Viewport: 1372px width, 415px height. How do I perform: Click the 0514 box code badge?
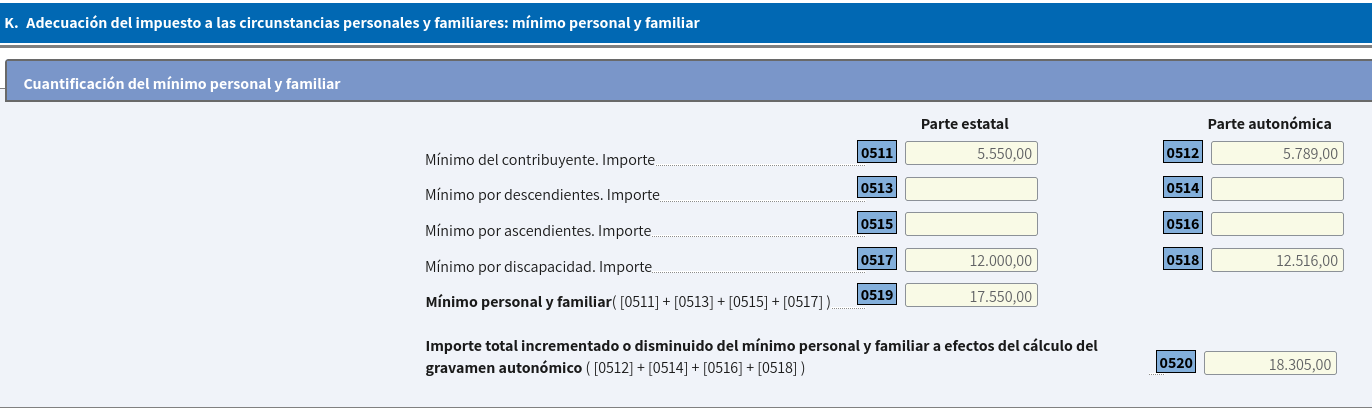tap(1183, 188)
